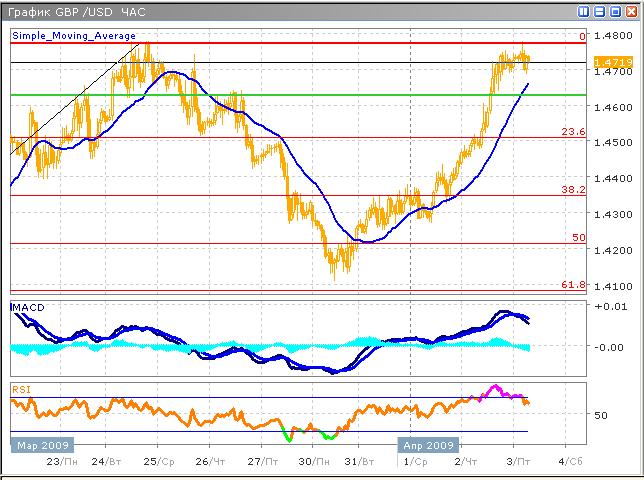Close the GBP/USD chart window
This screenshot has height=480, width=644.
tap(632, 11)
